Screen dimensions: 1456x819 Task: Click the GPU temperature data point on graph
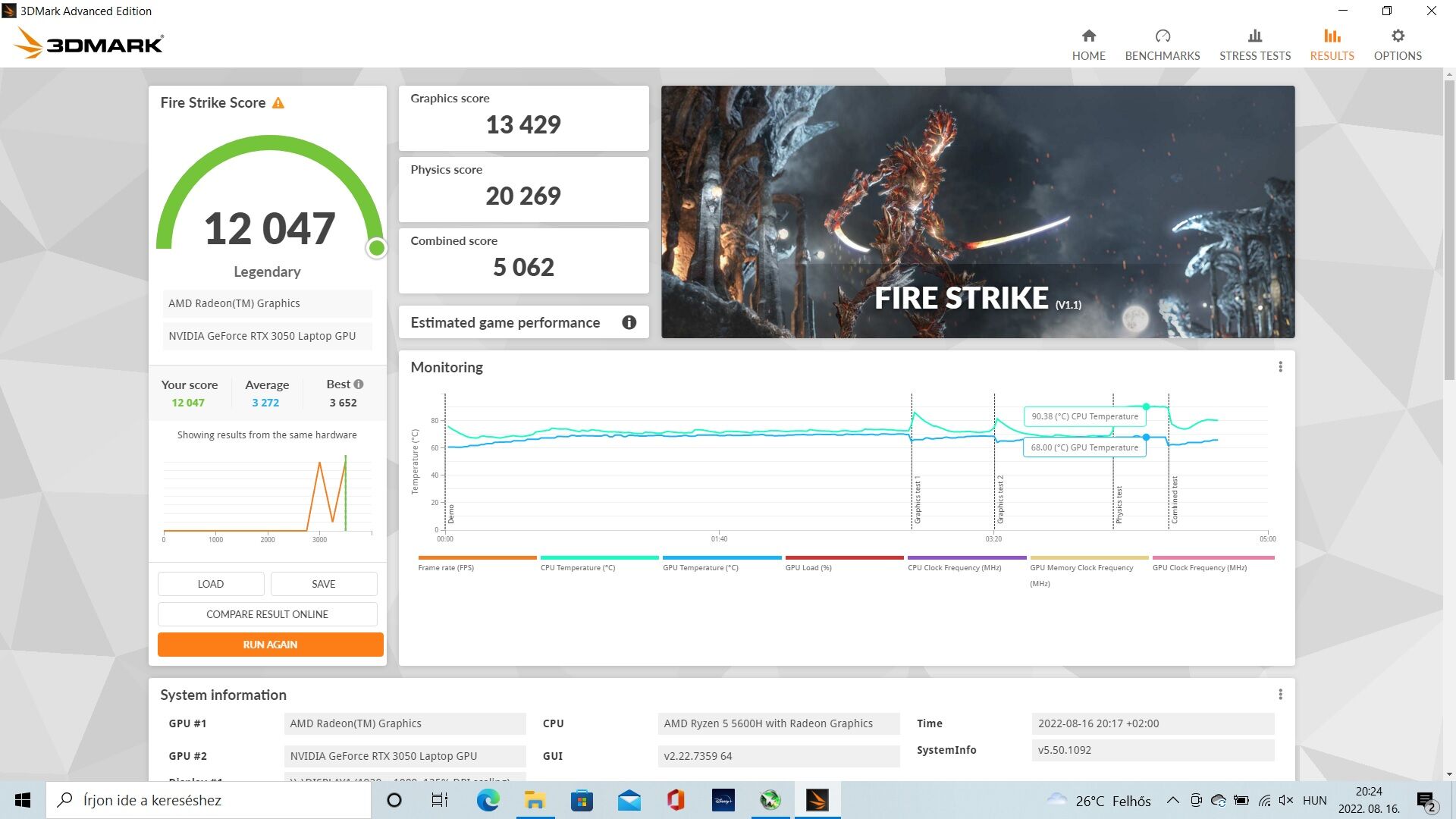(x=1146, y=438)
